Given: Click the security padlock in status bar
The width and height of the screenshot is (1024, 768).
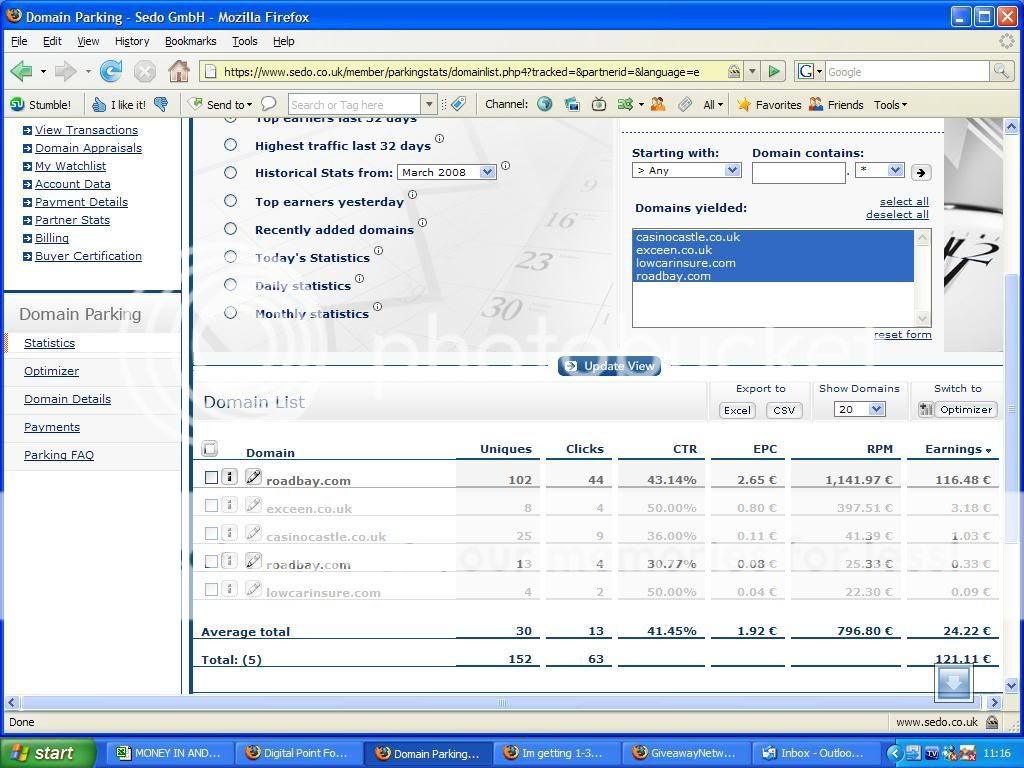Looking at the screenshot, I should pos(992,722).
